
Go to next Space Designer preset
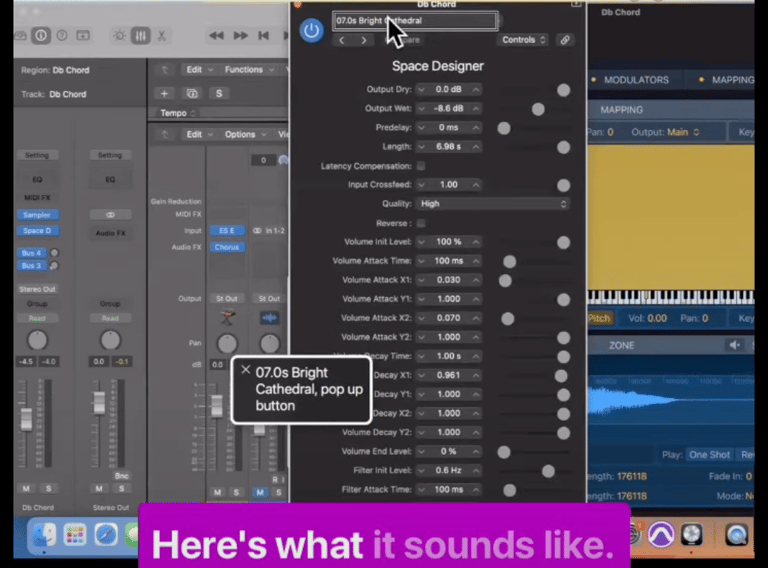click(x=364, y=40)
